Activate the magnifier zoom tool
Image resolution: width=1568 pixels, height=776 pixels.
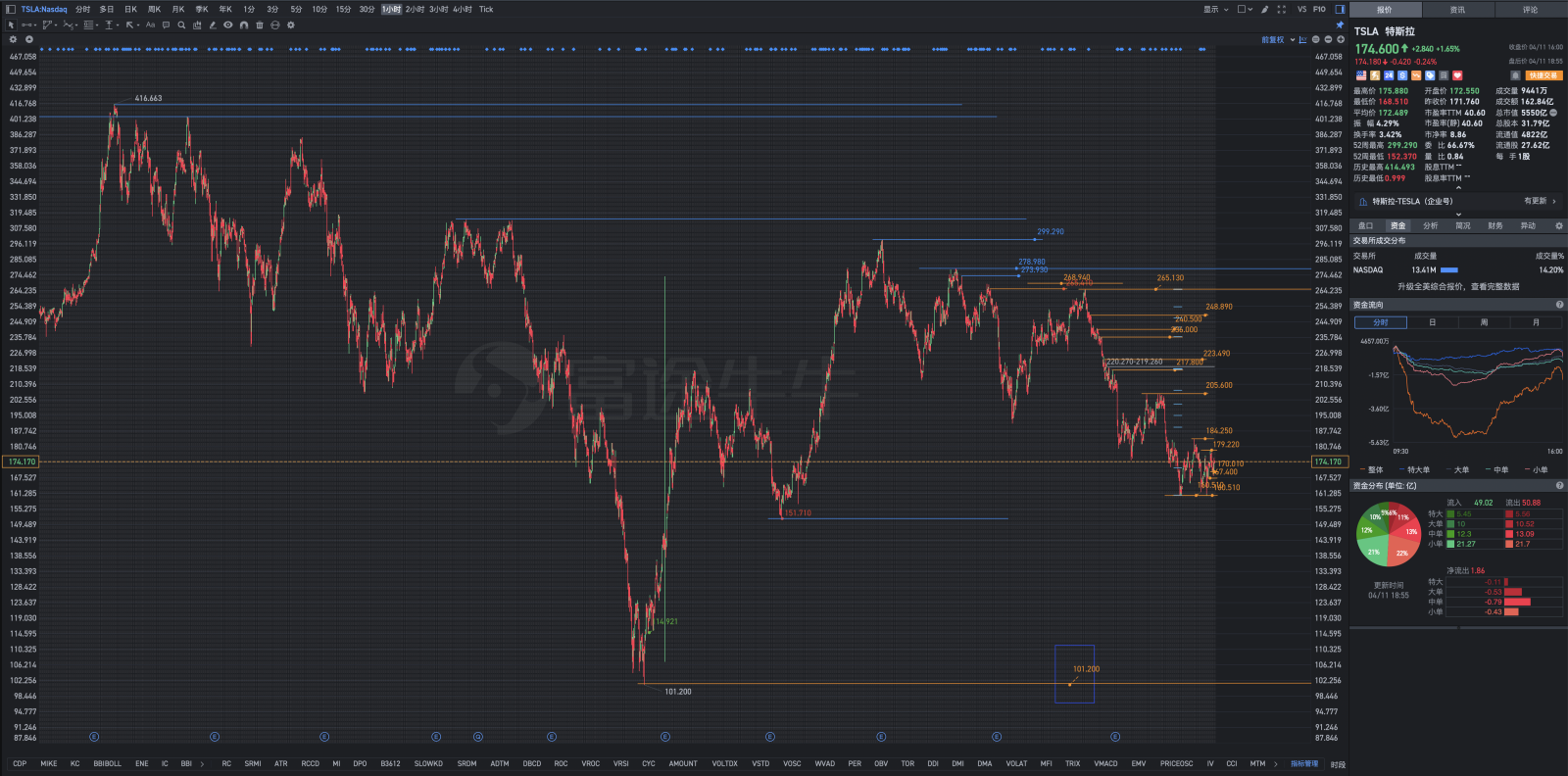coord(181,24)
